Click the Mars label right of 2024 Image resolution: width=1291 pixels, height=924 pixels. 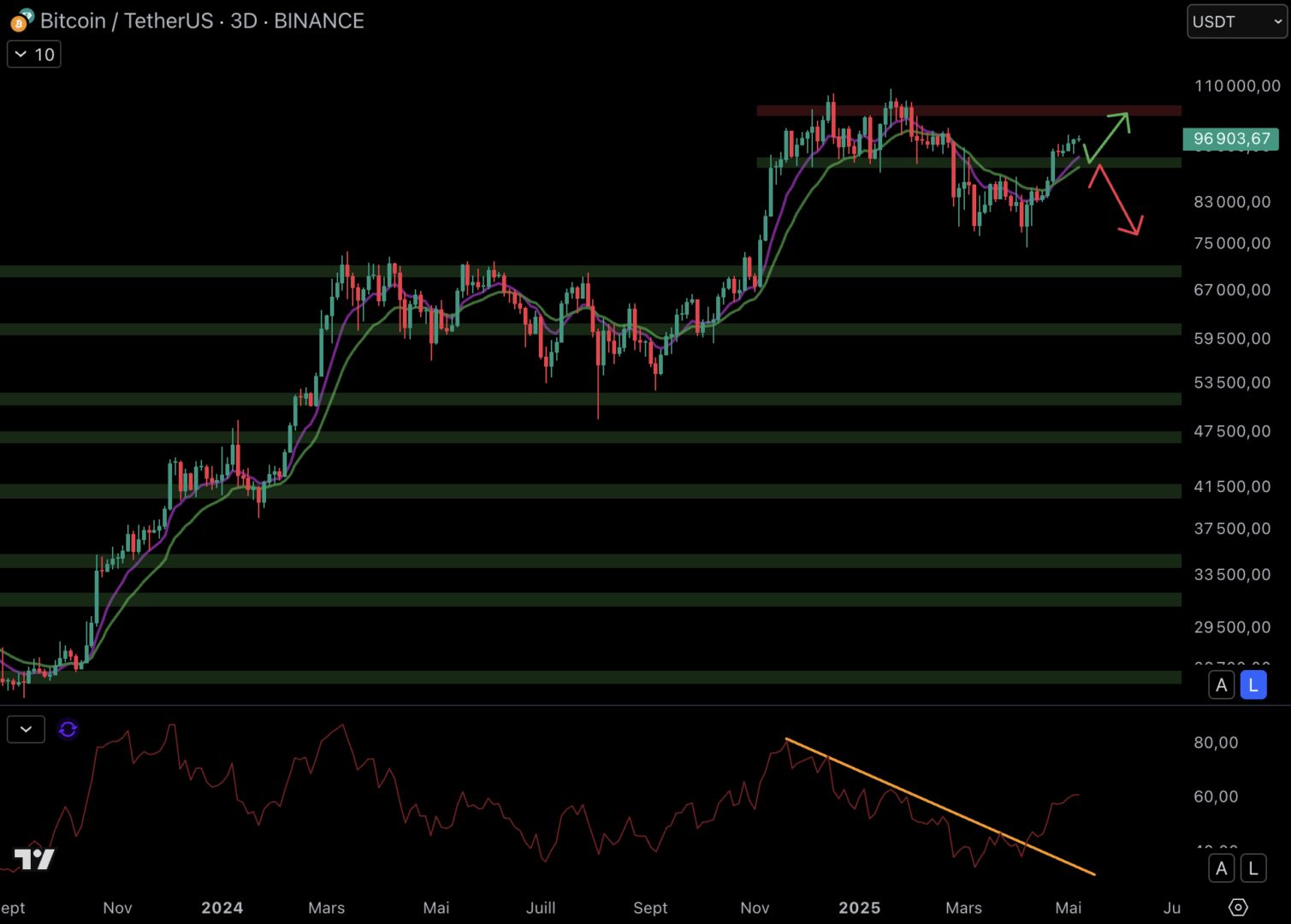click(326, 908)
